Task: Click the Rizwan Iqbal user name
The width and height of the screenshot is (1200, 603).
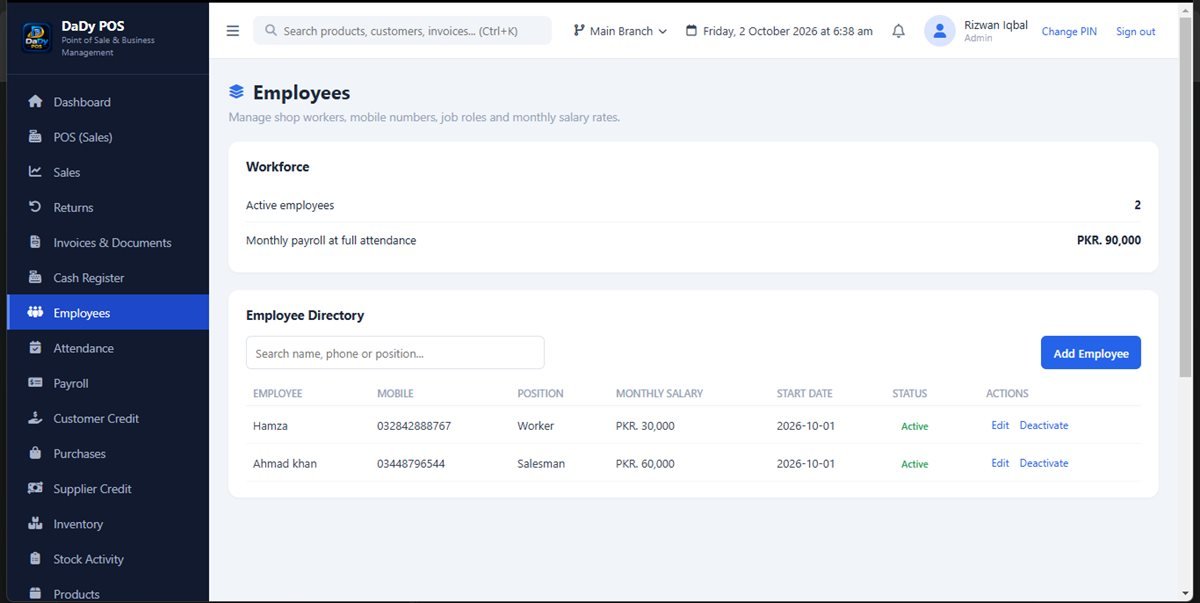Action: click(996, 25)
